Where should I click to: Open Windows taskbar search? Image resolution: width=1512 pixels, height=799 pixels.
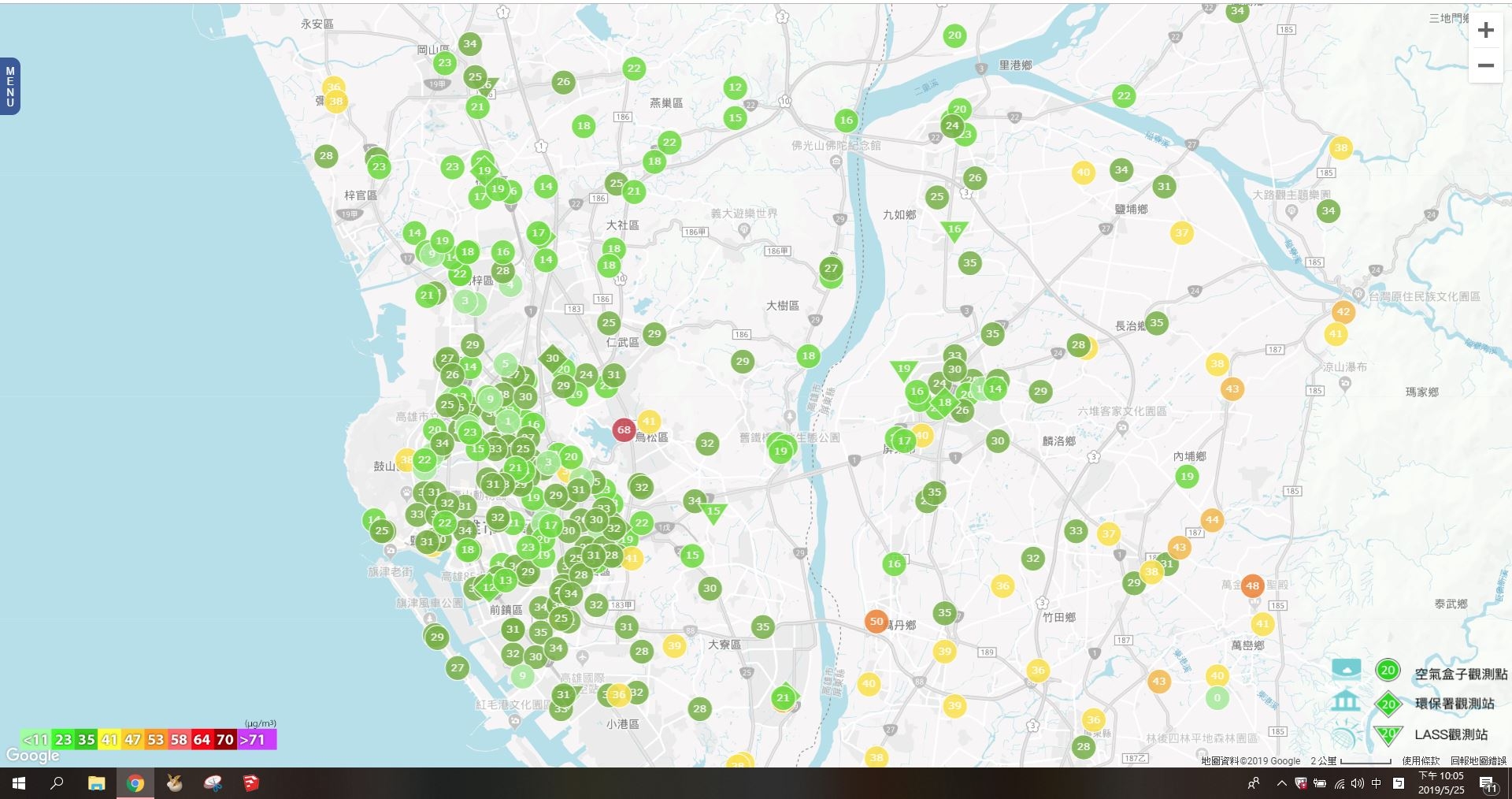(x=57, y=783)
